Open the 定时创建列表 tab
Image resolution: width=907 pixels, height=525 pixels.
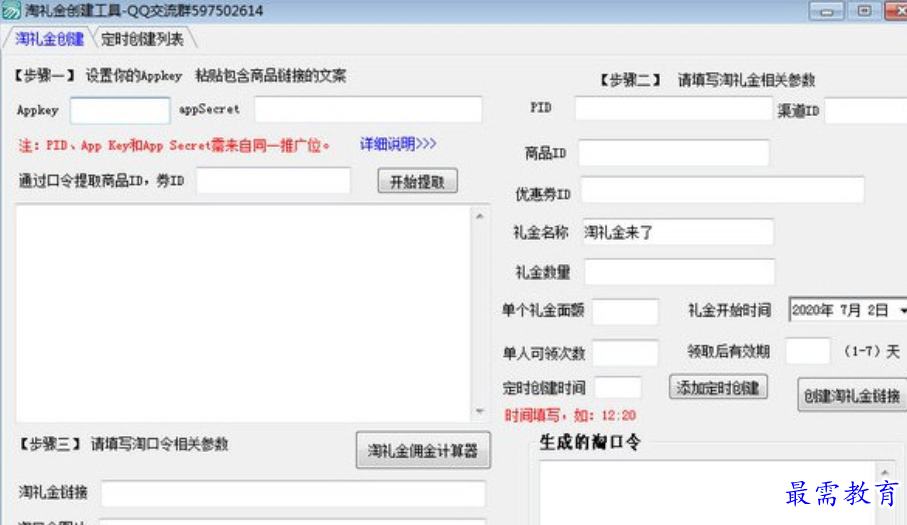click(x=142, y=39)
